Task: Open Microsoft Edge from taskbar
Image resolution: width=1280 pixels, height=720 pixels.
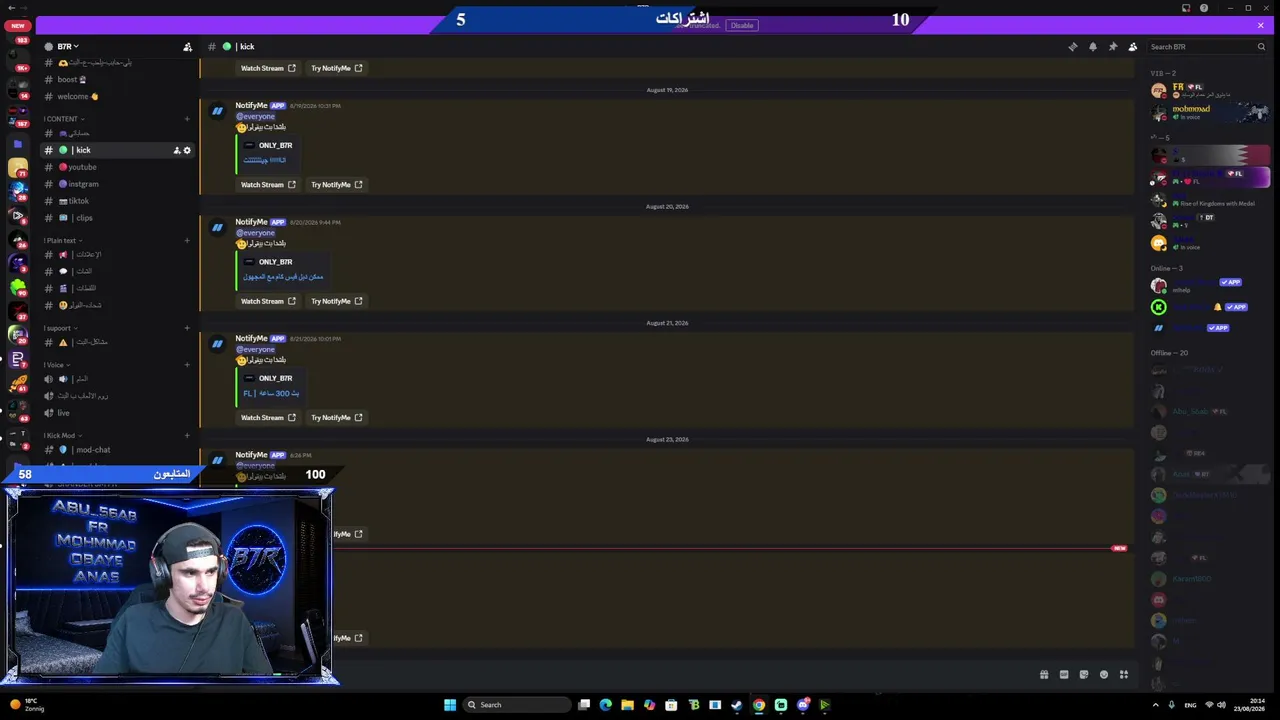Action: tap(606, 705)
